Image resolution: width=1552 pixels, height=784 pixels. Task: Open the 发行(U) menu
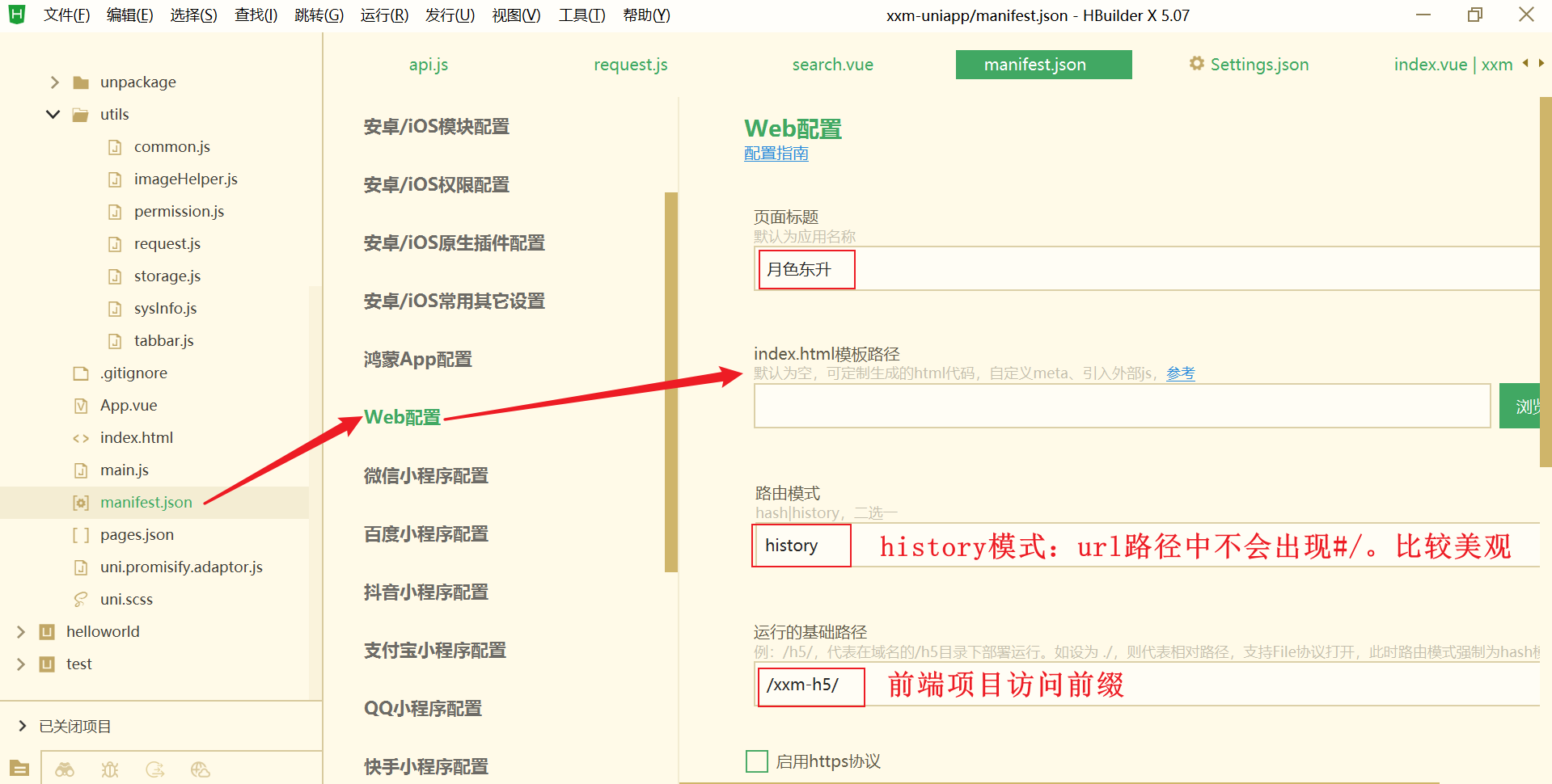tap(450, 15)
